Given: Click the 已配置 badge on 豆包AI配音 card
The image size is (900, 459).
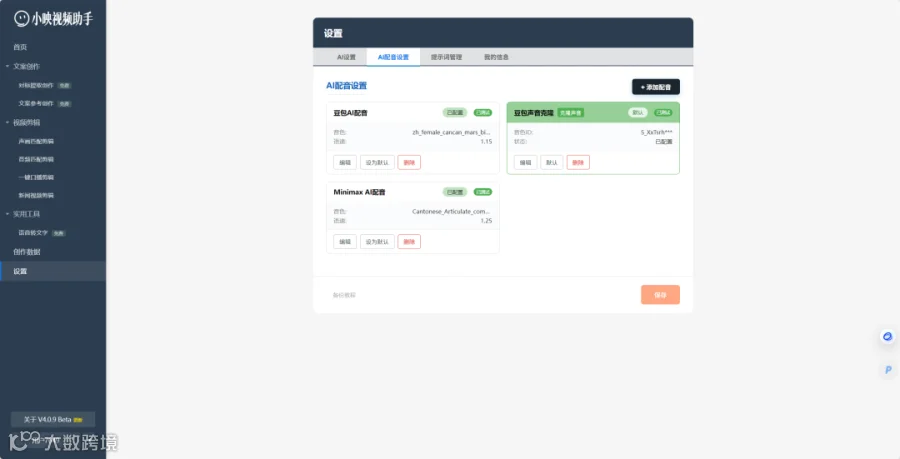Looking at the screenshot, I should (x=455, y=112).
